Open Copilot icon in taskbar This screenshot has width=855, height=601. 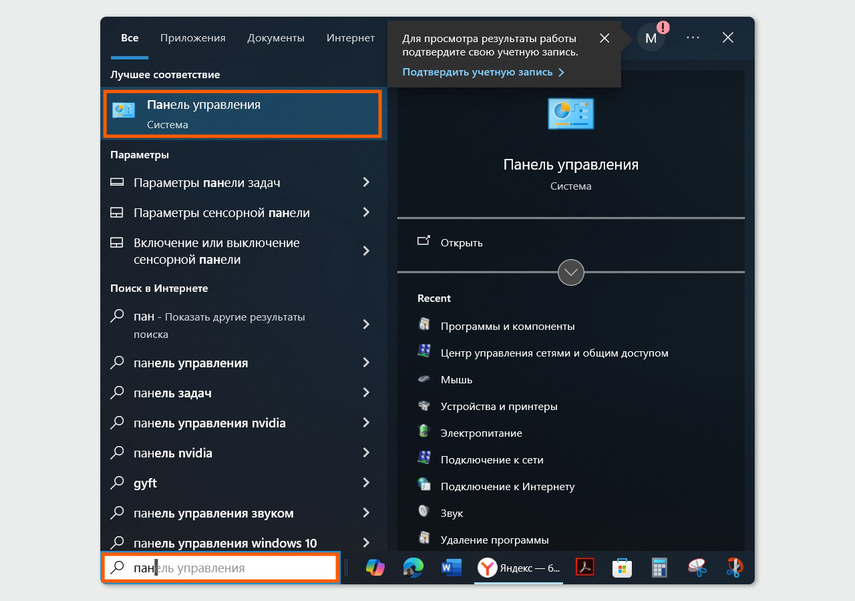375,568
